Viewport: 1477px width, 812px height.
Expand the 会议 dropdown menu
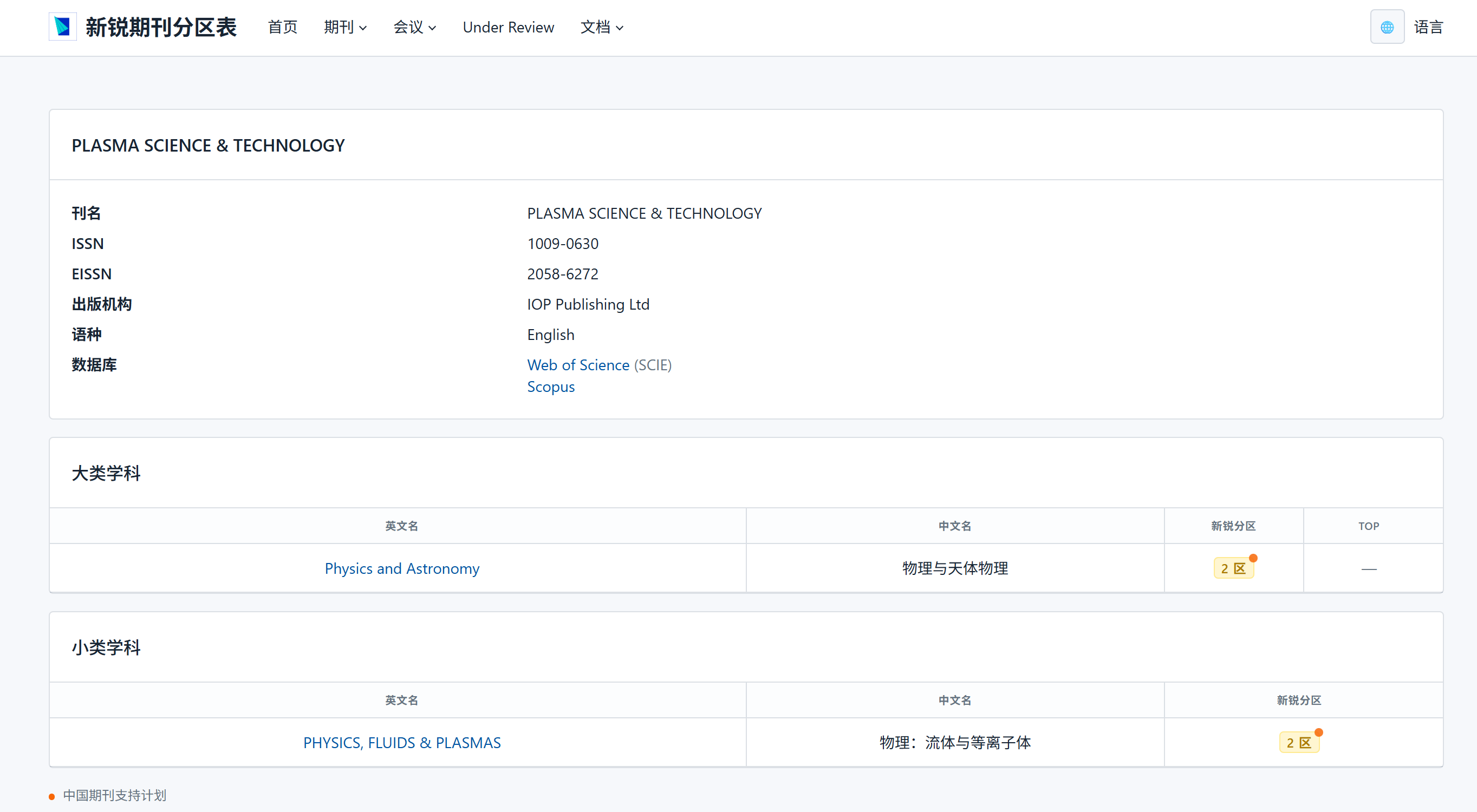coord(414,27)
